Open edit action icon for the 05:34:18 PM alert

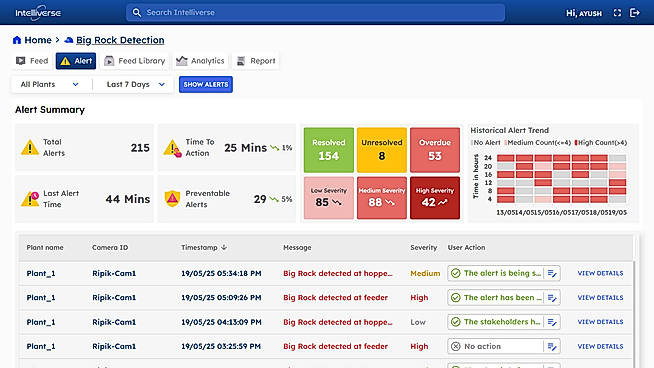(552, 273)
